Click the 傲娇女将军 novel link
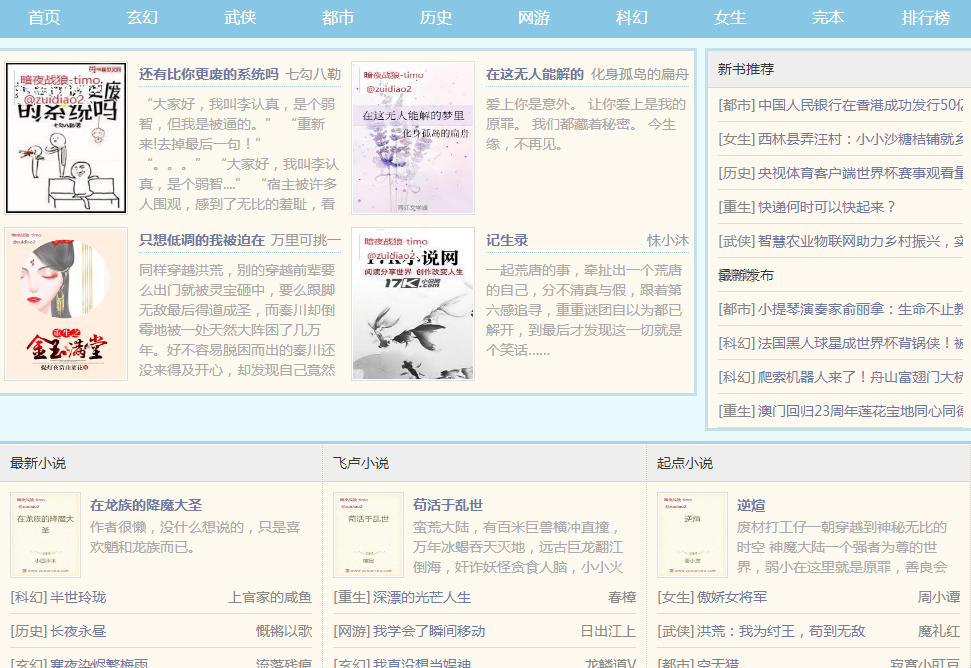The image size is (971, 668). (x=731, y=597)
